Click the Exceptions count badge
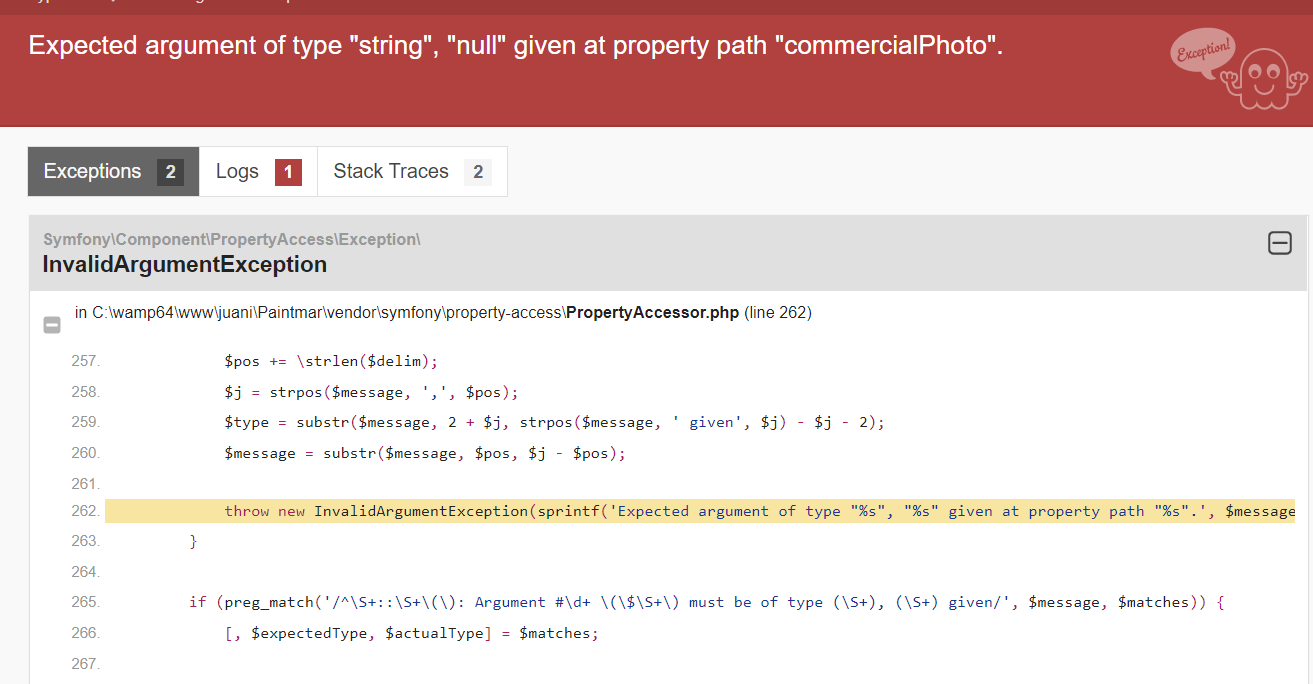This screenshot has height=684, width=1313. coord(170,172)
